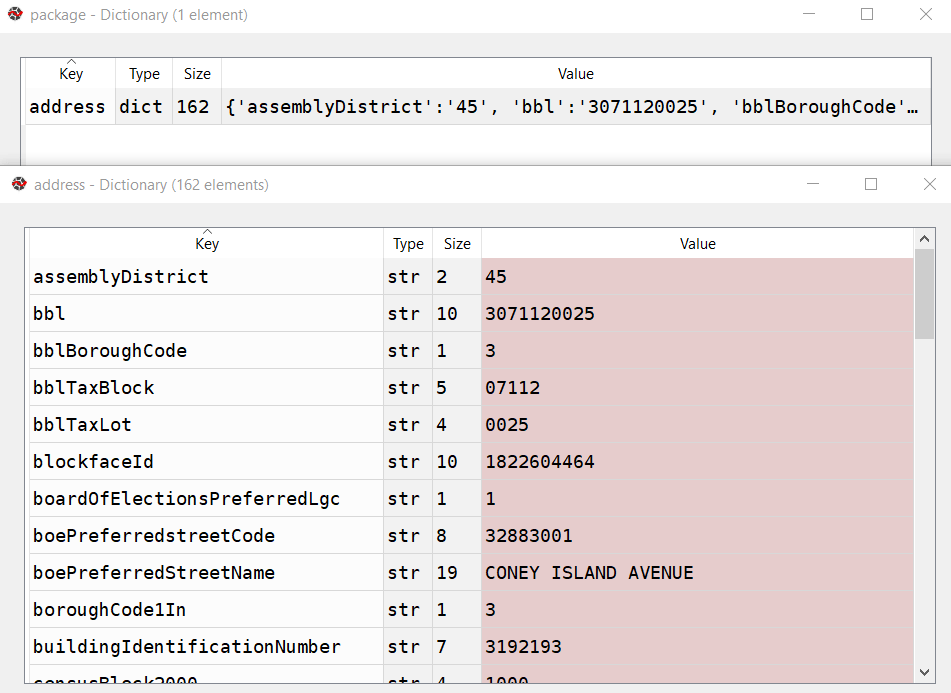Sort by the Type column header

pyautogui.click(x=408, y=243)
